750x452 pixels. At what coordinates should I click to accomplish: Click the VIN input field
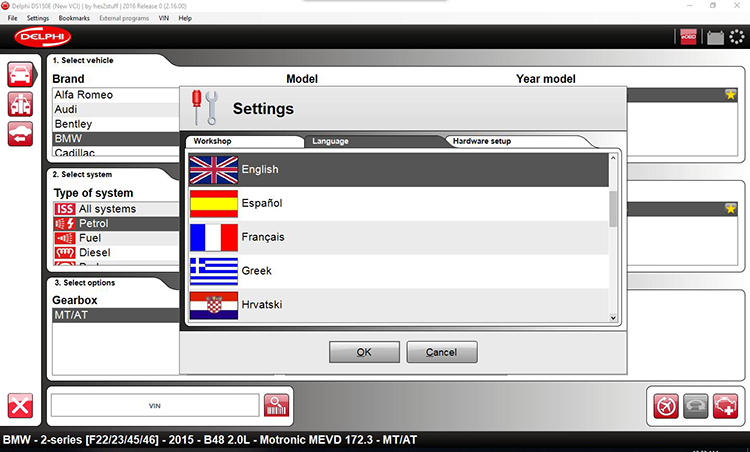pyautogui.click(x=155, y=406)
